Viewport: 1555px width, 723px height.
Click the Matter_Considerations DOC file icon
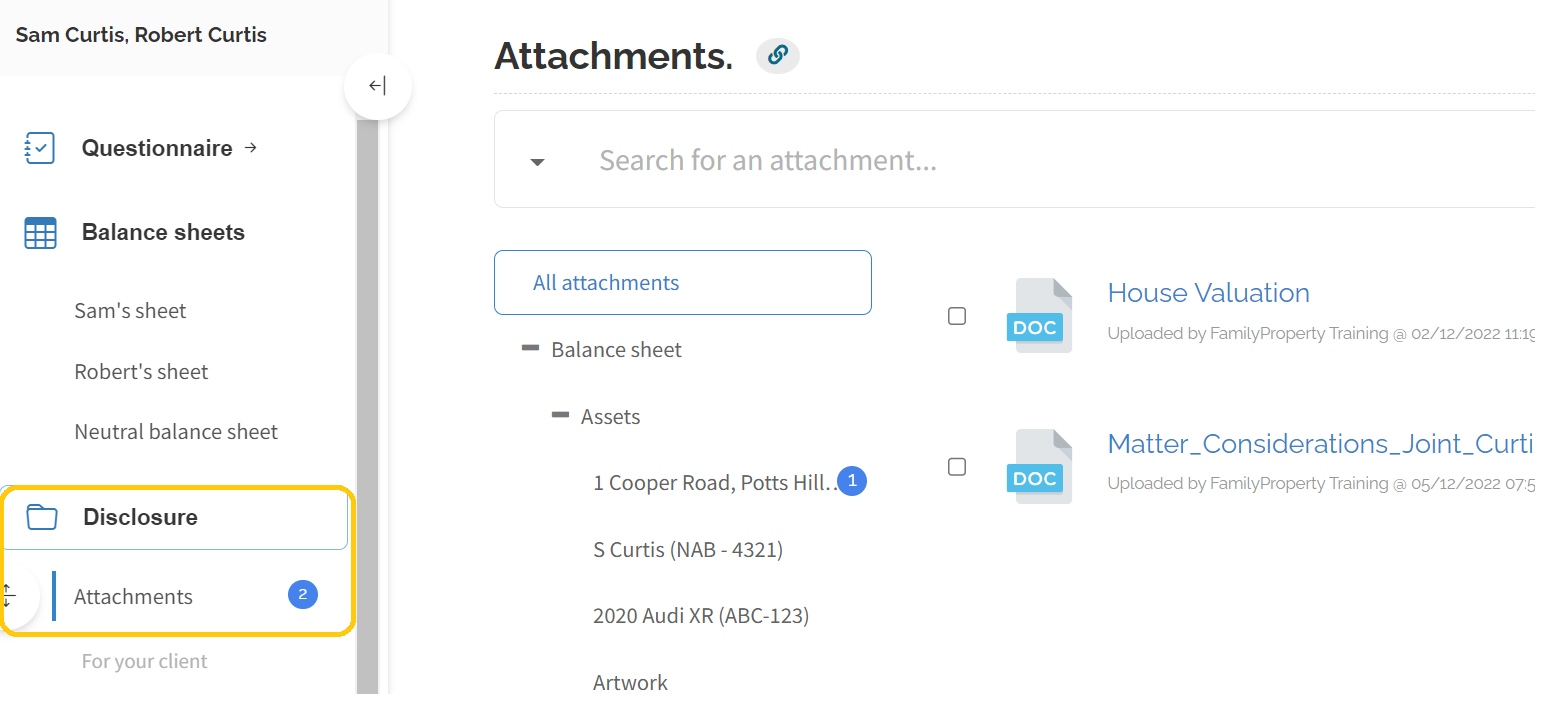pos(1040,466)
